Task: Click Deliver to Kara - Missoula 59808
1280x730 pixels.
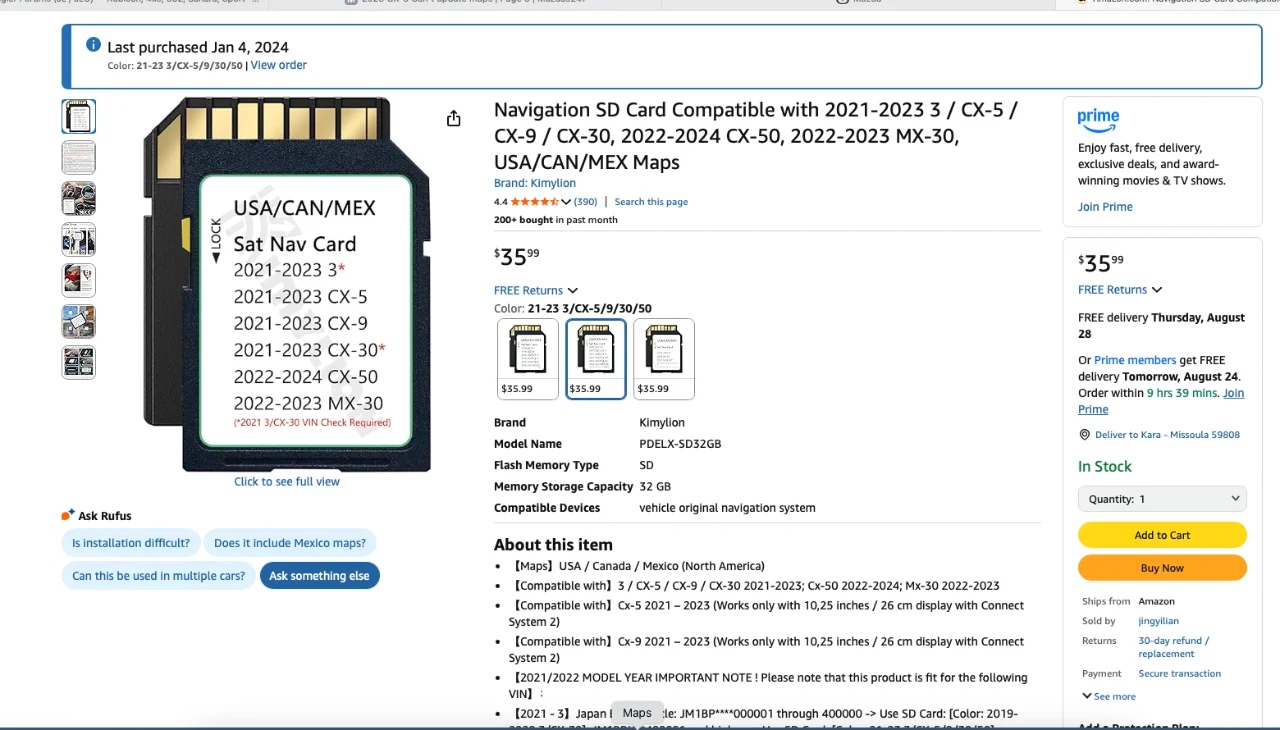Action: point(1167,435)
